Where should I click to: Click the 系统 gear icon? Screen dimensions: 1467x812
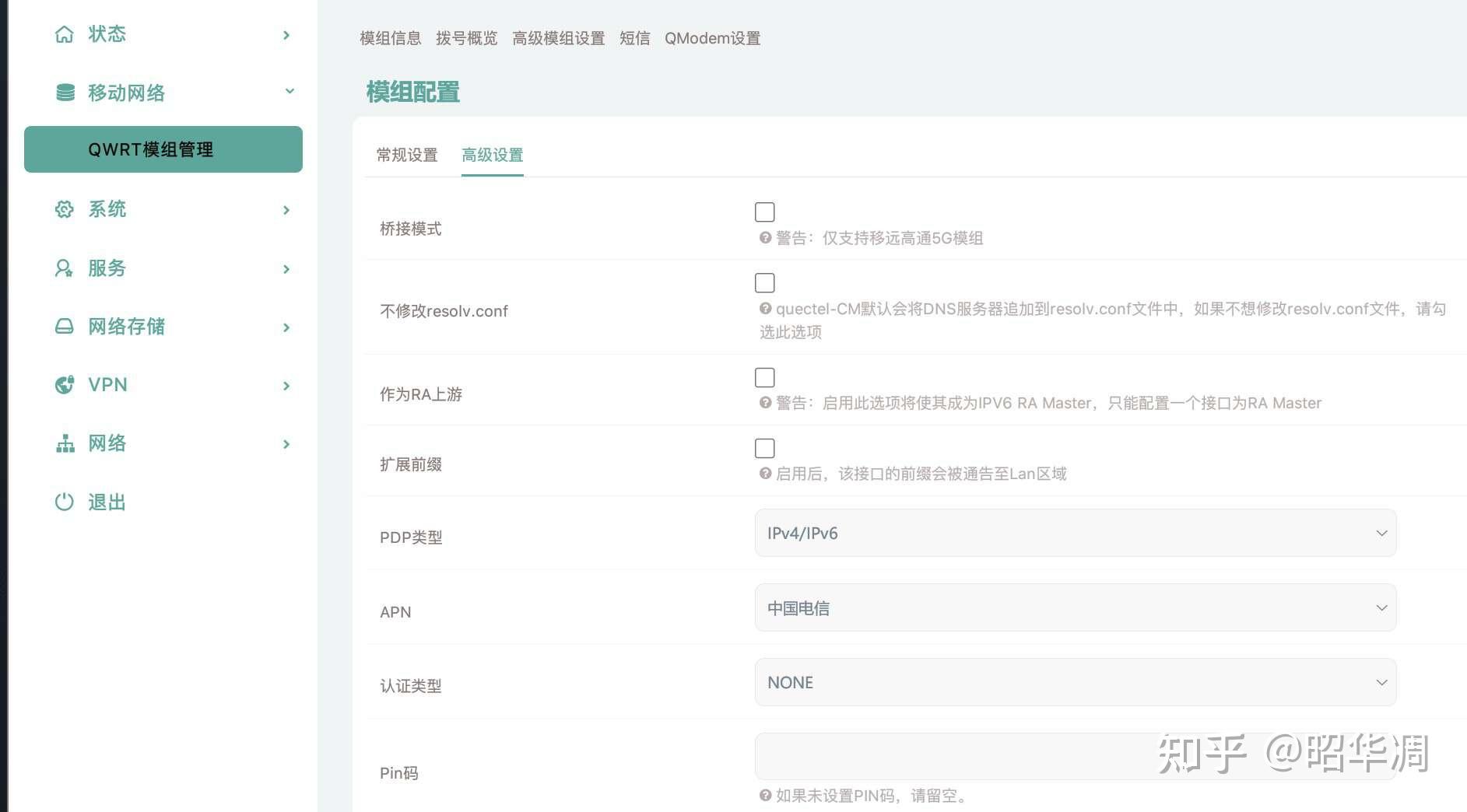point(65,209)
